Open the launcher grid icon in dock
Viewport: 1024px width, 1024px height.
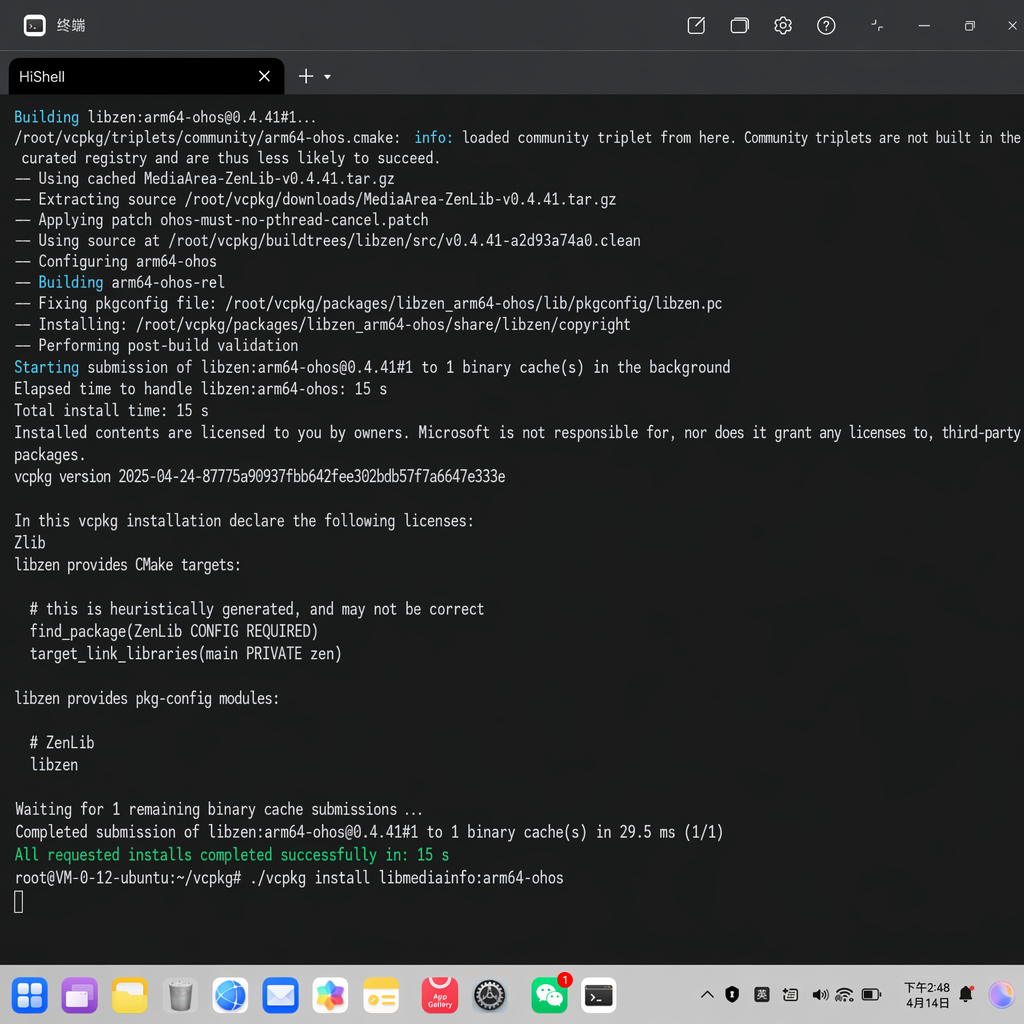pyautogui.click(x=29, y=995)
